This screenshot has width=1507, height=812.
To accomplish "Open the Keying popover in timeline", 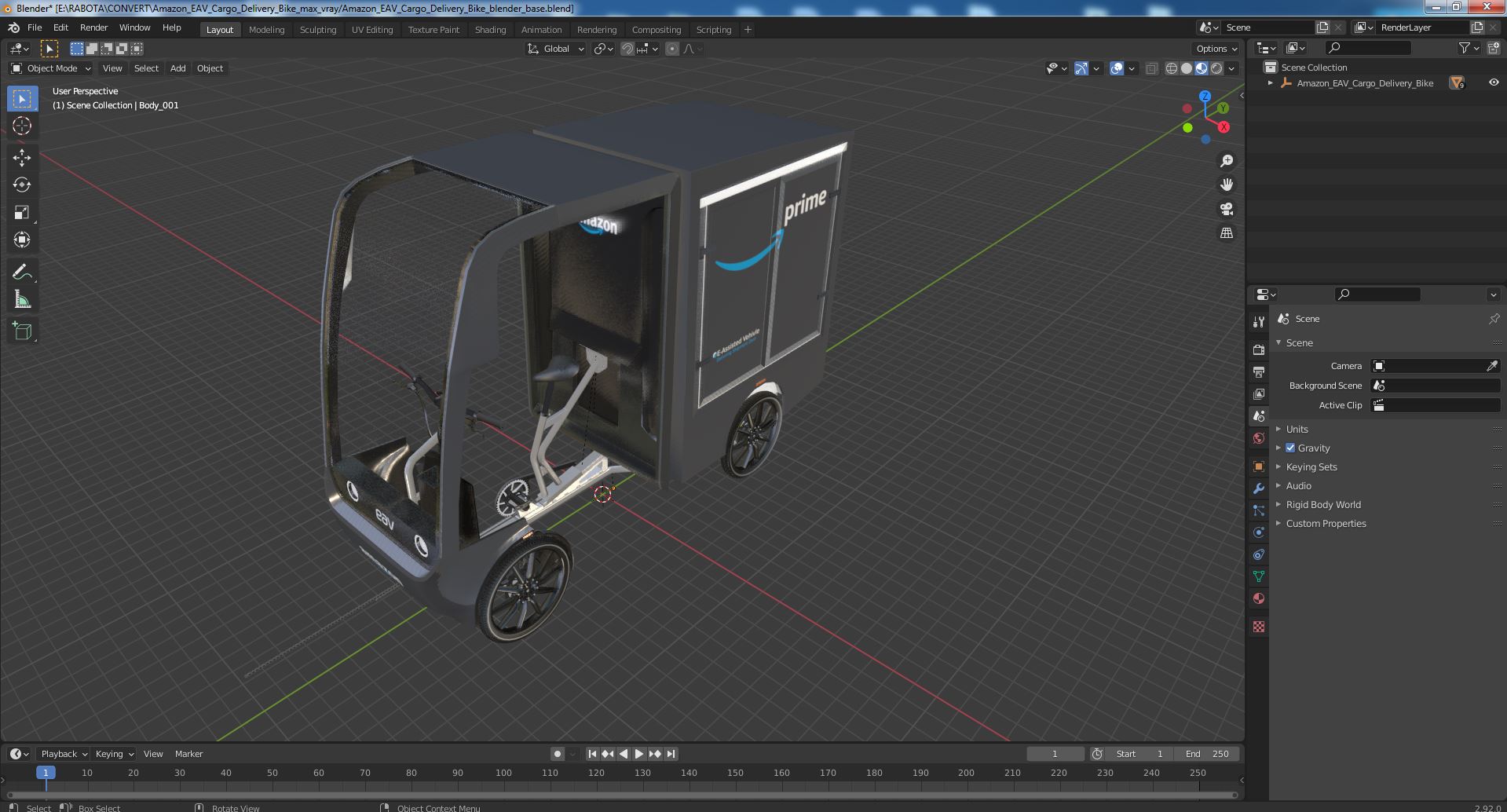I will click(x=114, y=754).
